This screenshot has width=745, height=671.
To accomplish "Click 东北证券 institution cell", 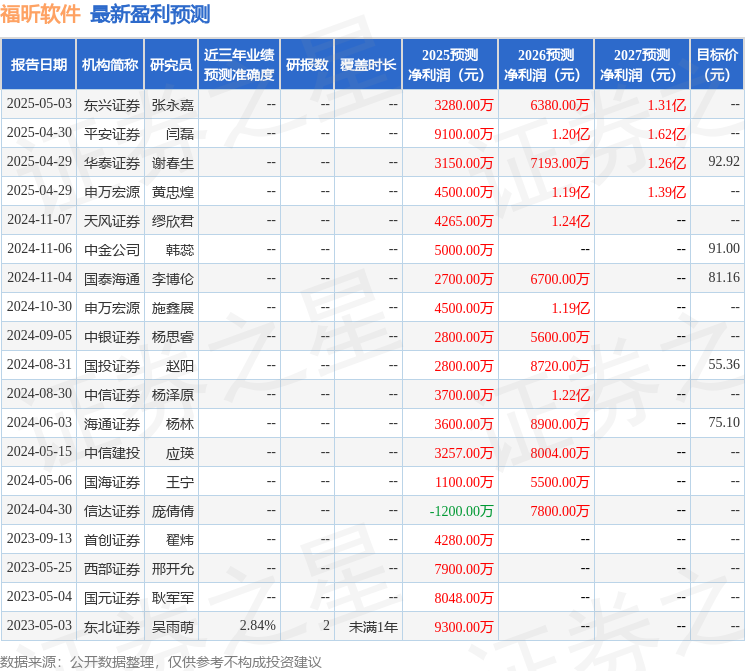I will coord(112,627).
